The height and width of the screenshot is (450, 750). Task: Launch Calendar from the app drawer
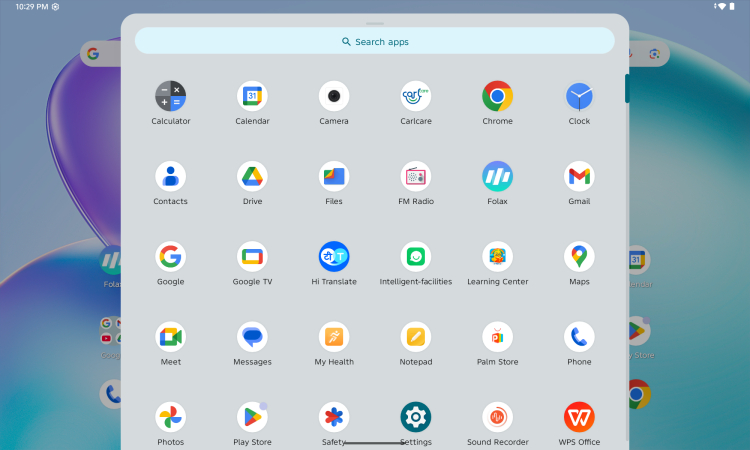tap(252, 96)
